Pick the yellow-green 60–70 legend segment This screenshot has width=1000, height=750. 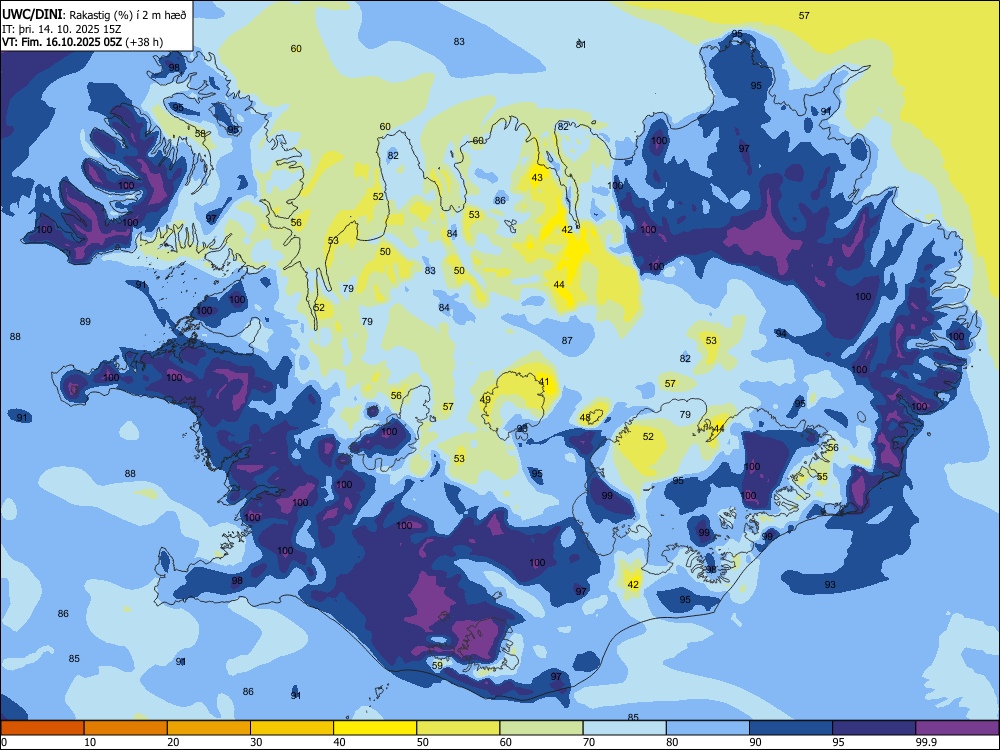(541, 728)
